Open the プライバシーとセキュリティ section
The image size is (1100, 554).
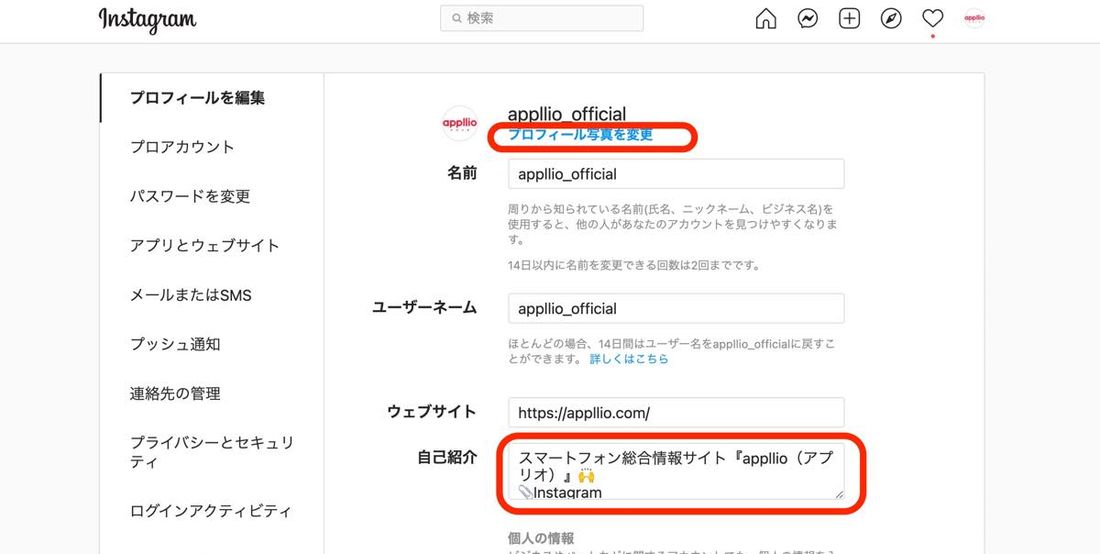click(x=211, y=452)
